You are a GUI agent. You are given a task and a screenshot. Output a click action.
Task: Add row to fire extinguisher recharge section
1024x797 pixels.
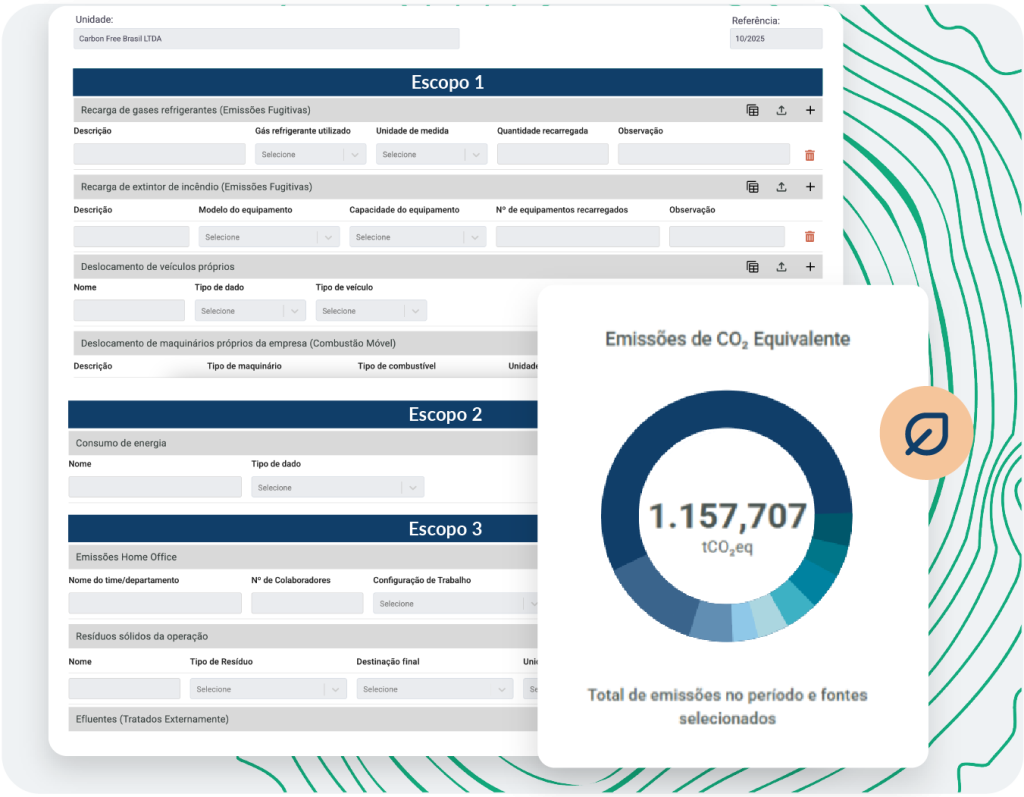[x=810, y=187]
